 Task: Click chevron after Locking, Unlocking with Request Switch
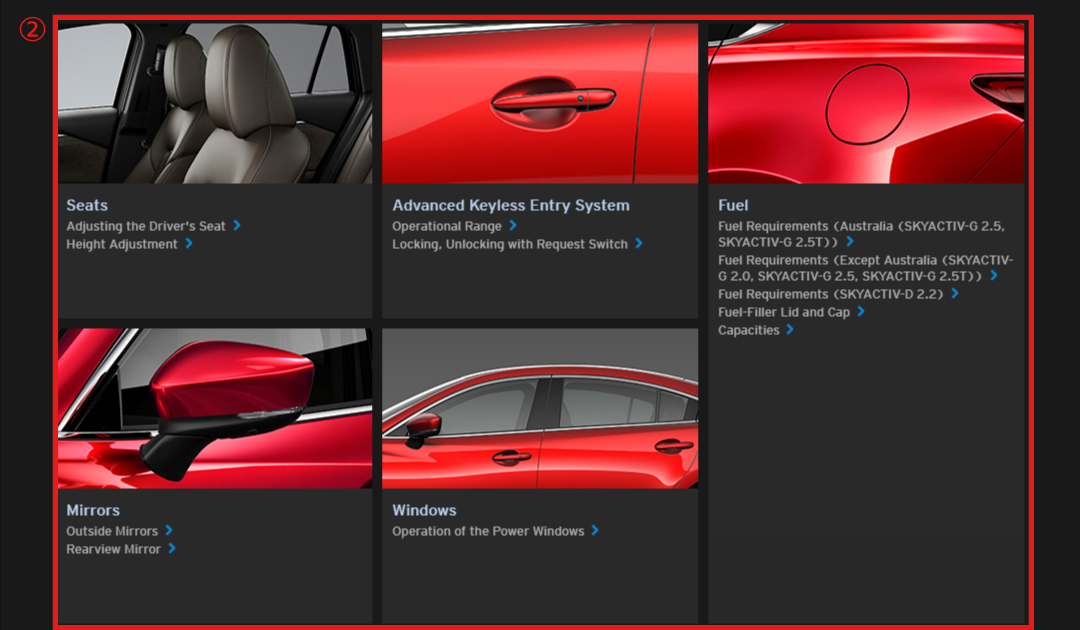pyautogui.click(x=639, y=243)
